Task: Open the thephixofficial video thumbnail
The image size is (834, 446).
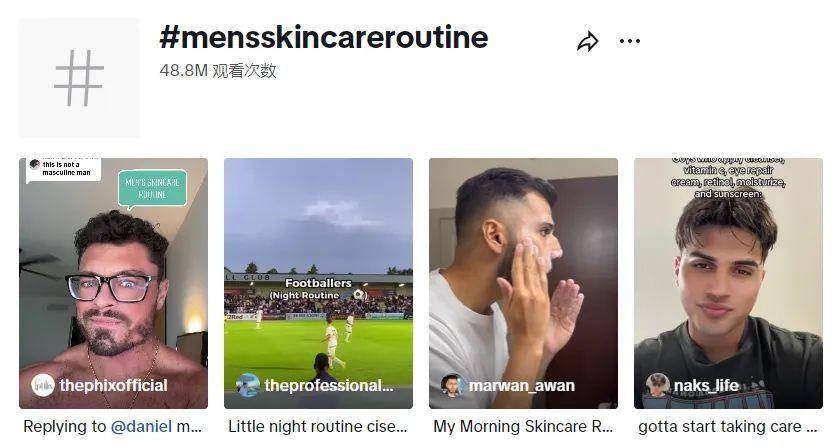Action: [113, 283]
